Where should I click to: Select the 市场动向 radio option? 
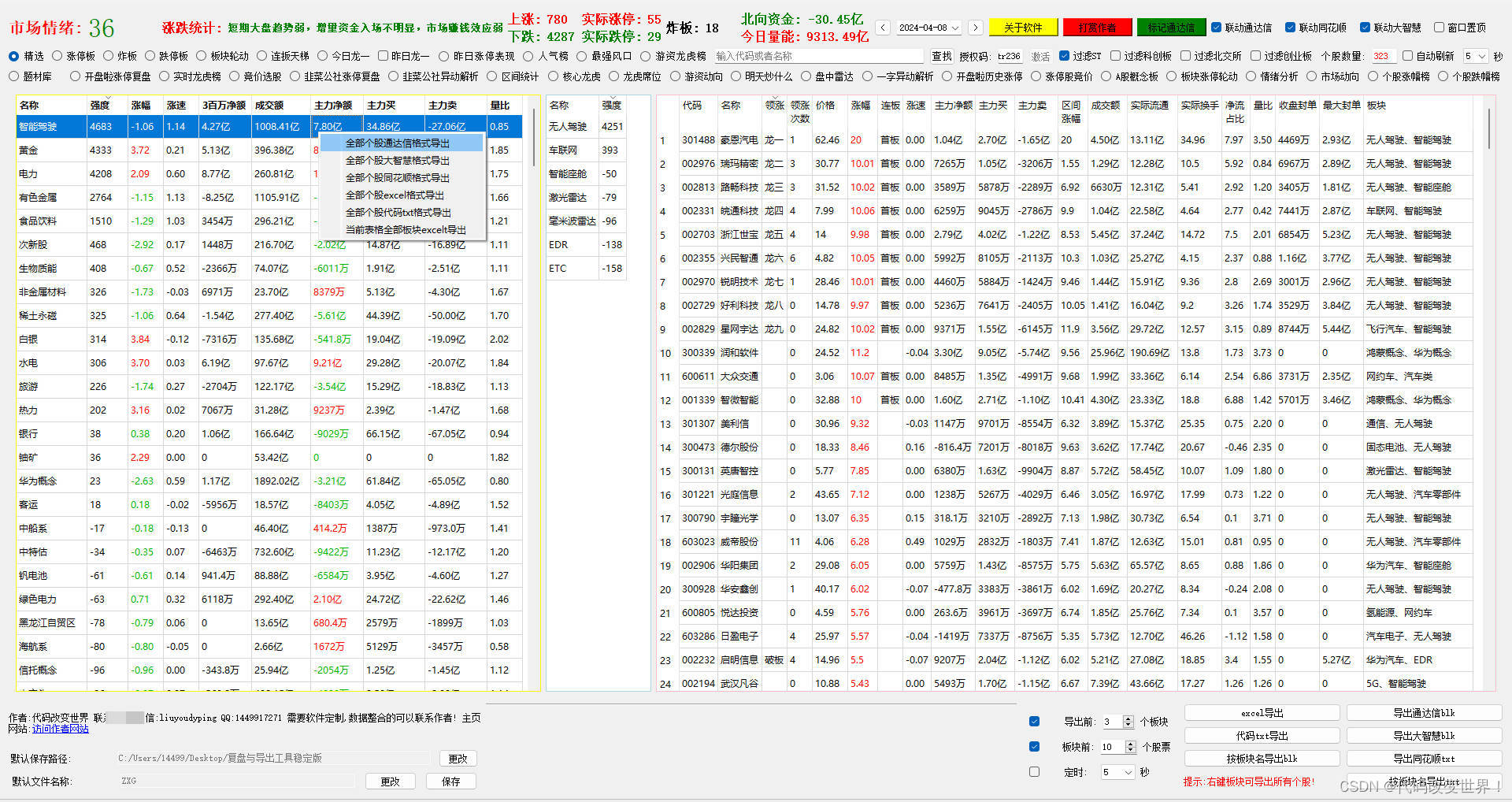[x=1311, y=76]
